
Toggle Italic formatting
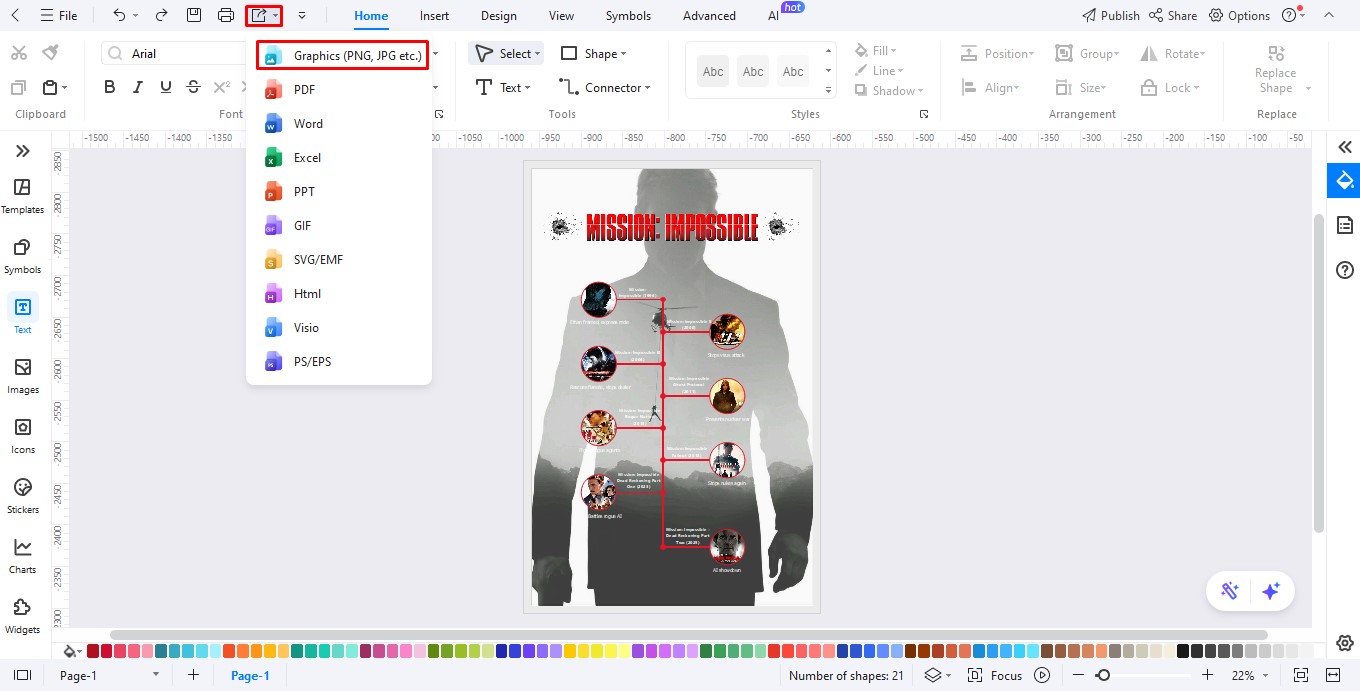[138, 88]
